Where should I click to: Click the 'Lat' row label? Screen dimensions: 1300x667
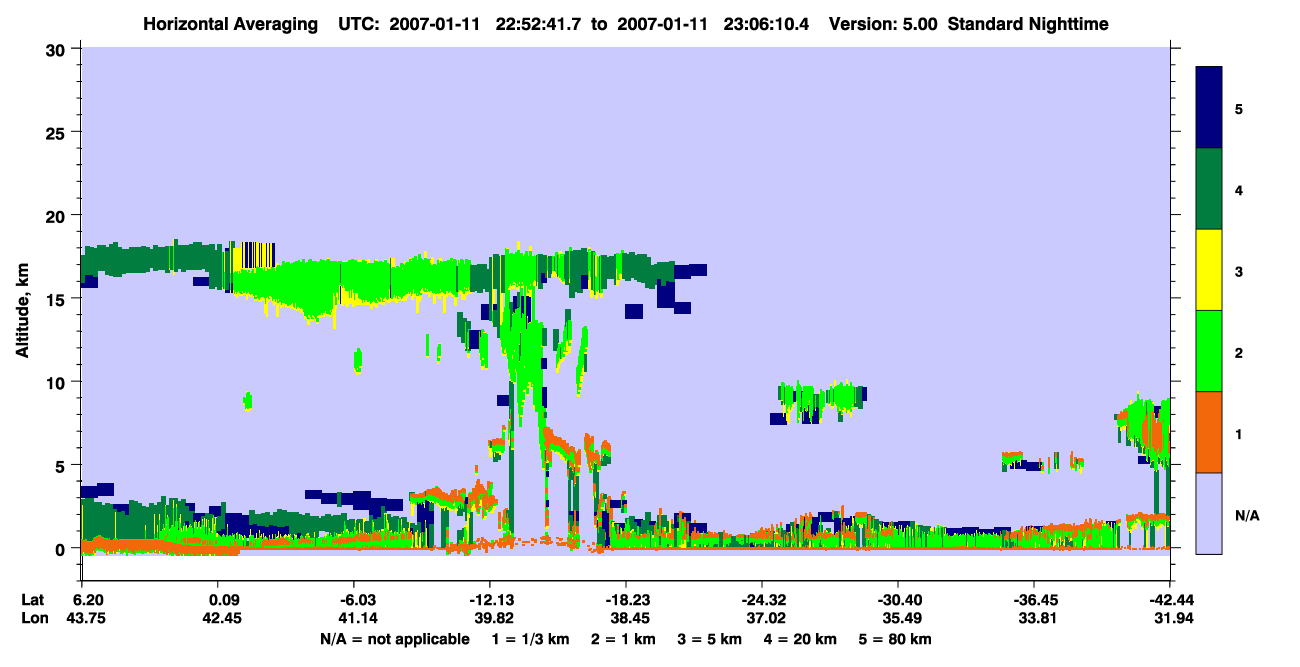click(x=34, y=600)
